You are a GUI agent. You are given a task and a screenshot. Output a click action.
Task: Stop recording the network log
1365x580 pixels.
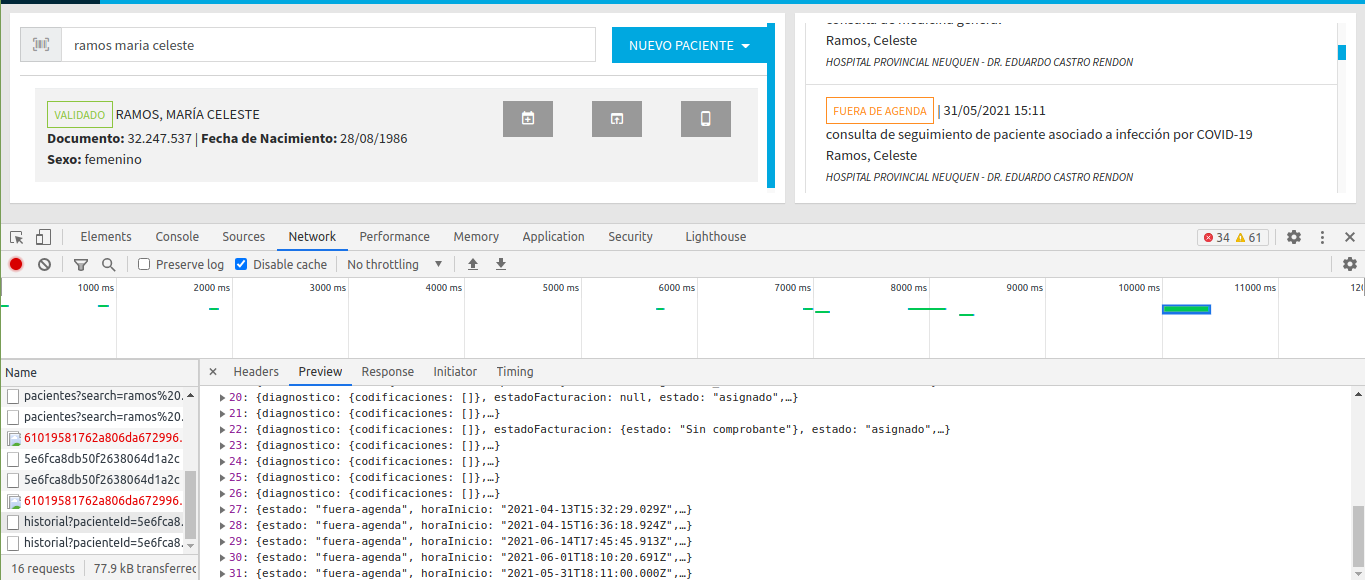click(16, 264)
